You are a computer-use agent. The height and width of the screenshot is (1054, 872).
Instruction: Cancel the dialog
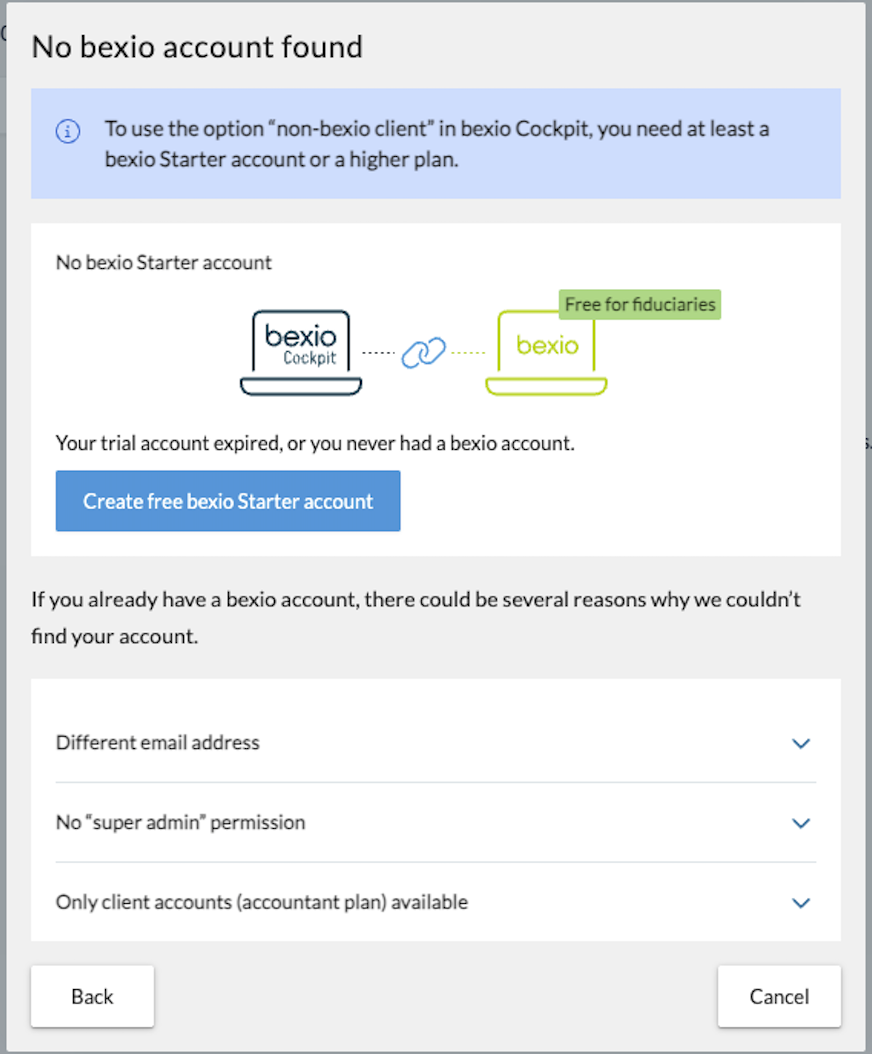(x=779, y=996)
